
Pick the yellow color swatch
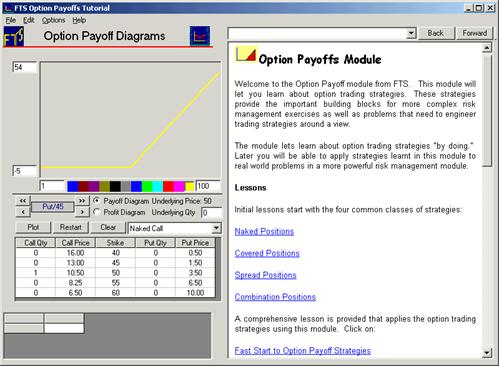click(x=189, y=186)
